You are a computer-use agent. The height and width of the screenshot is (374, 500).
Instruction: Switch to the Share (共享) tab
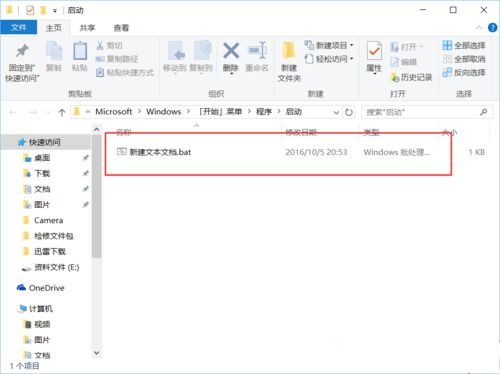coord(87,28)
